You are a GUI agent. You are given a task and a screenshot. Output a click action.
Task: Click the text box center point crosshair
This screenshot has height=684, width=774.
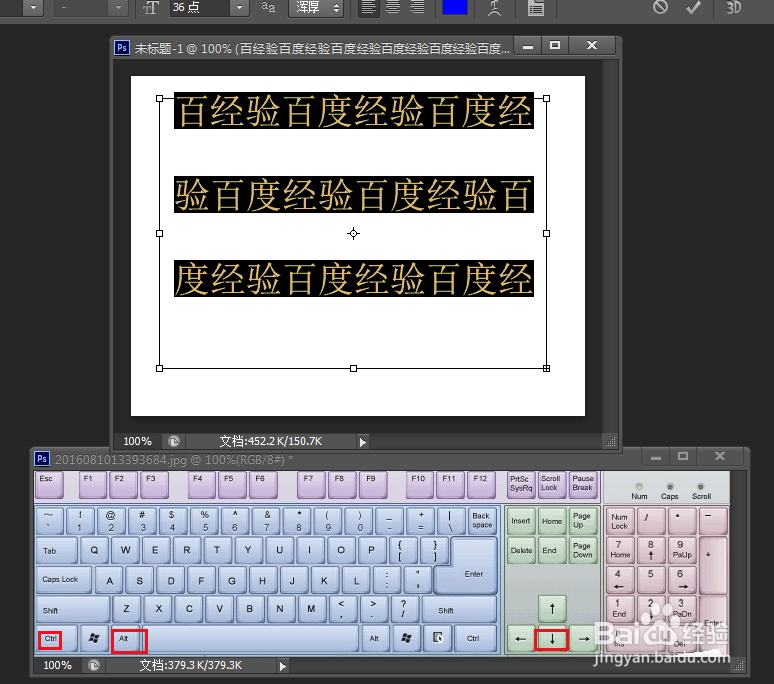[x=353, y=233]
